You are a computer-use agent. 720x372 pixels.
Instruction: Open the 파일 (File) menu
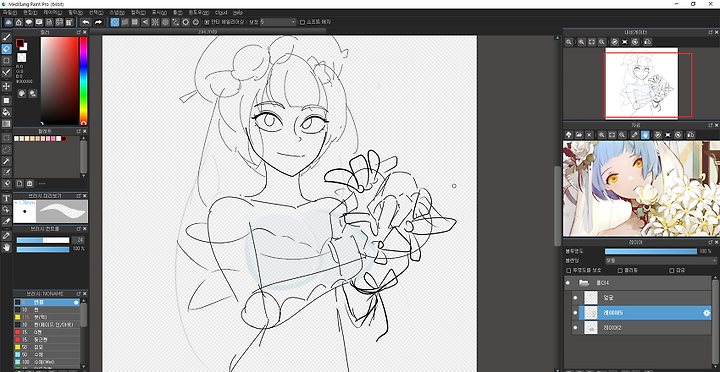click(10, 13)
